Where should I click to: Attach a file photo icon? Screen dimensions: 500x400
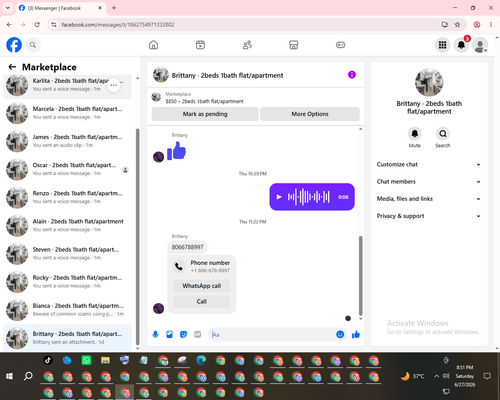click(x=169, y=334)
